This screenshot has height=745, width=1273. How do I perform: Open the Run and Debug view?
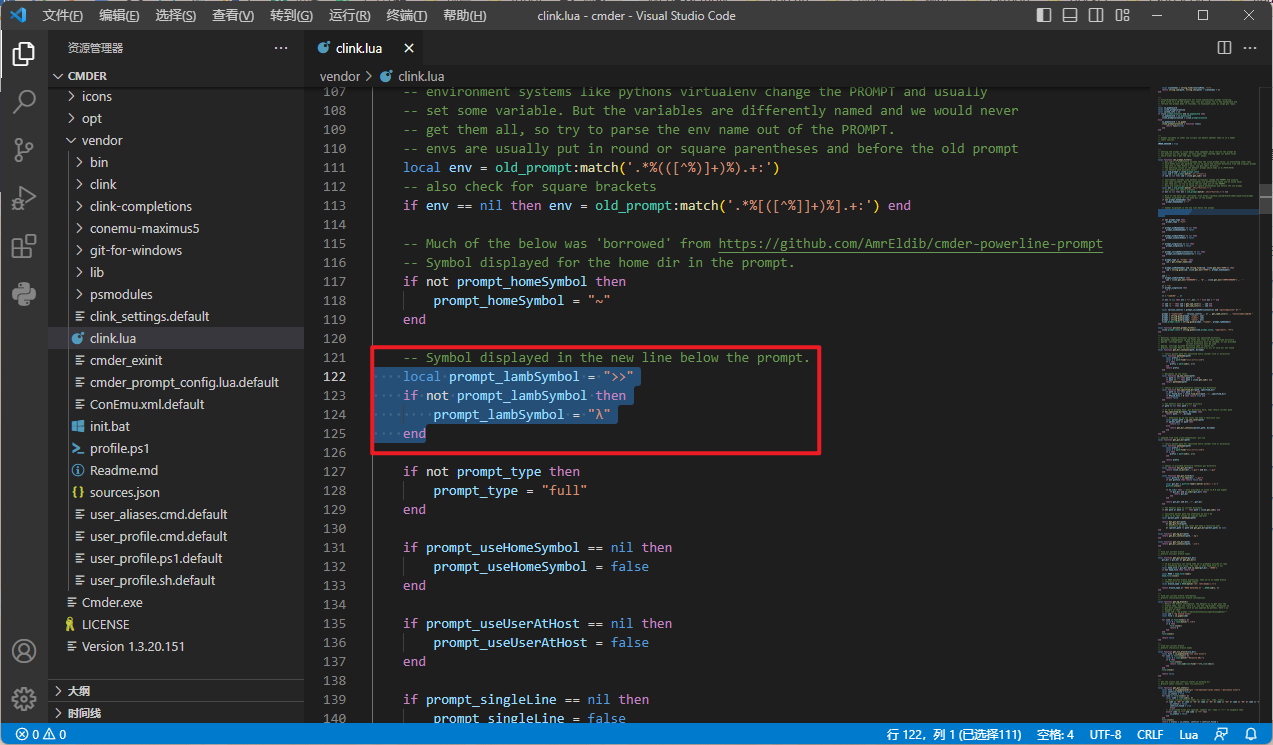click(24, 198)
